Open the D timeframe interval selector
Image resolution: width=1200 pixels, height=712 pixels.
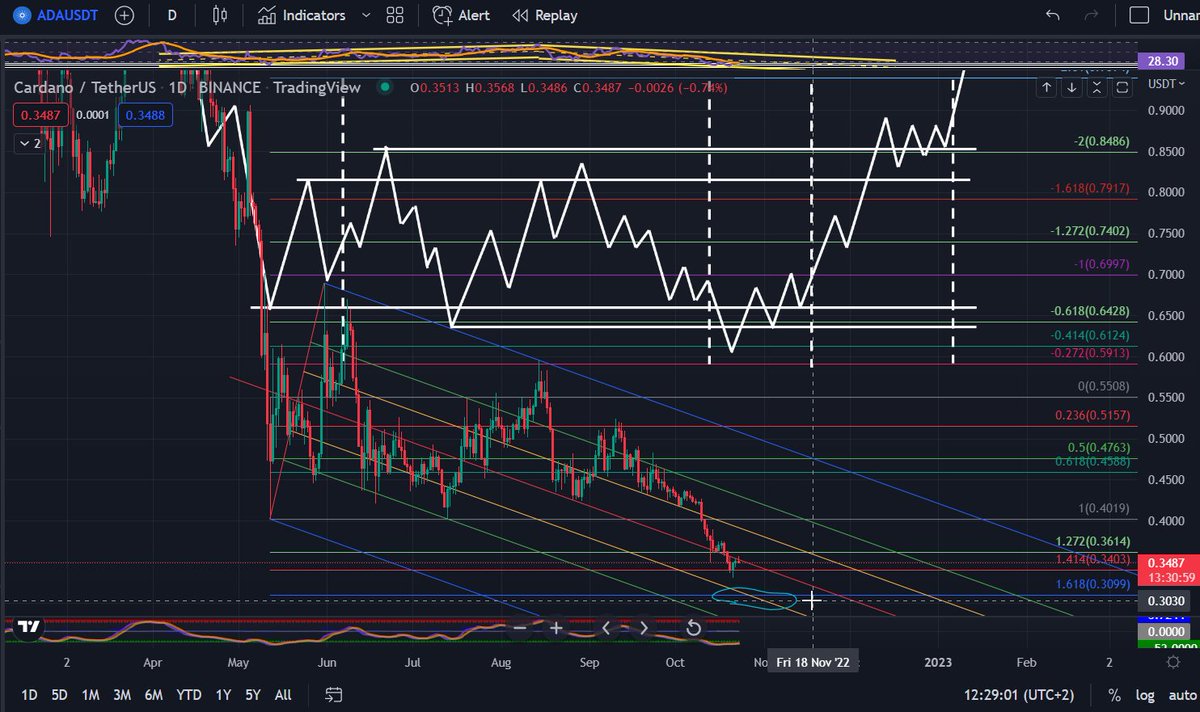(172, 15)
